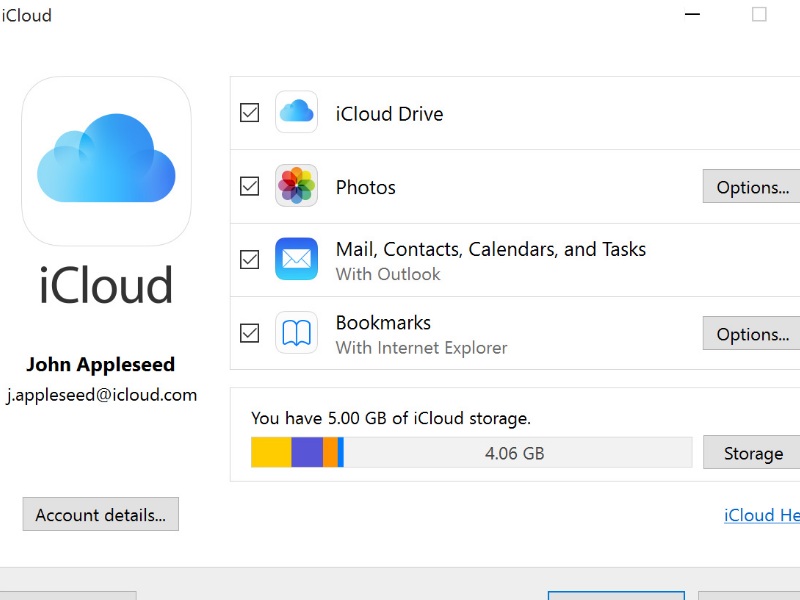Click the yellow storage bar segment
This screenshot has width=800, height=600.
[271, 452]
